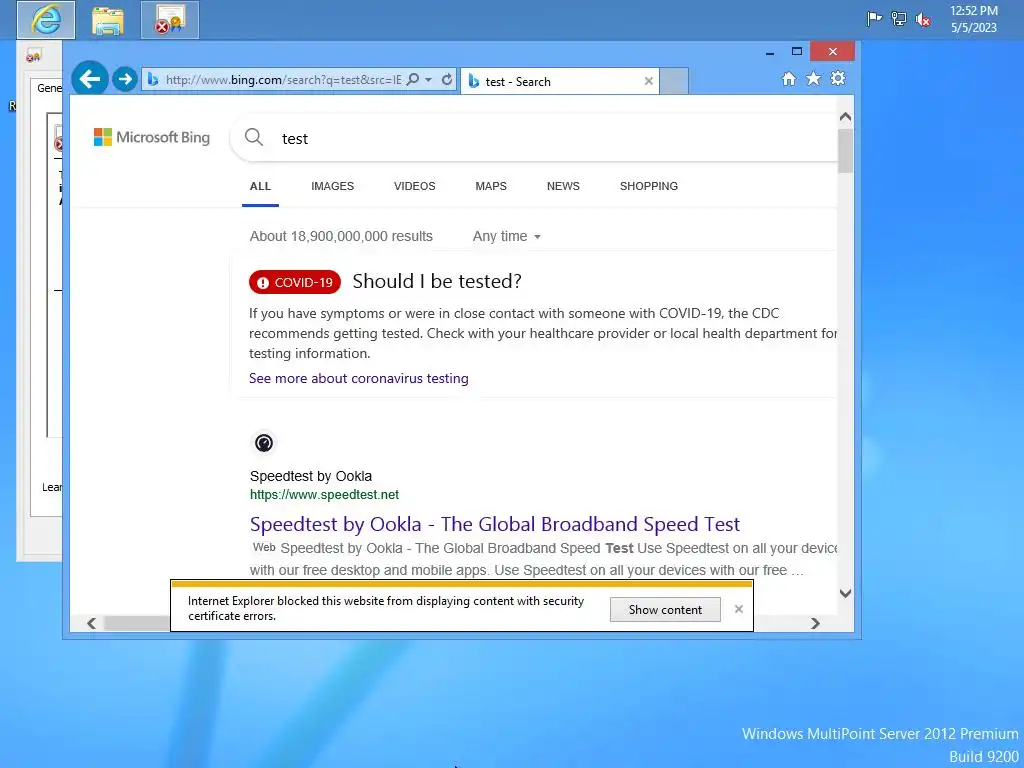Click the muted speaker tray icon
The width and height of the screenshot is (1024, 768).
tap(923, 20)
